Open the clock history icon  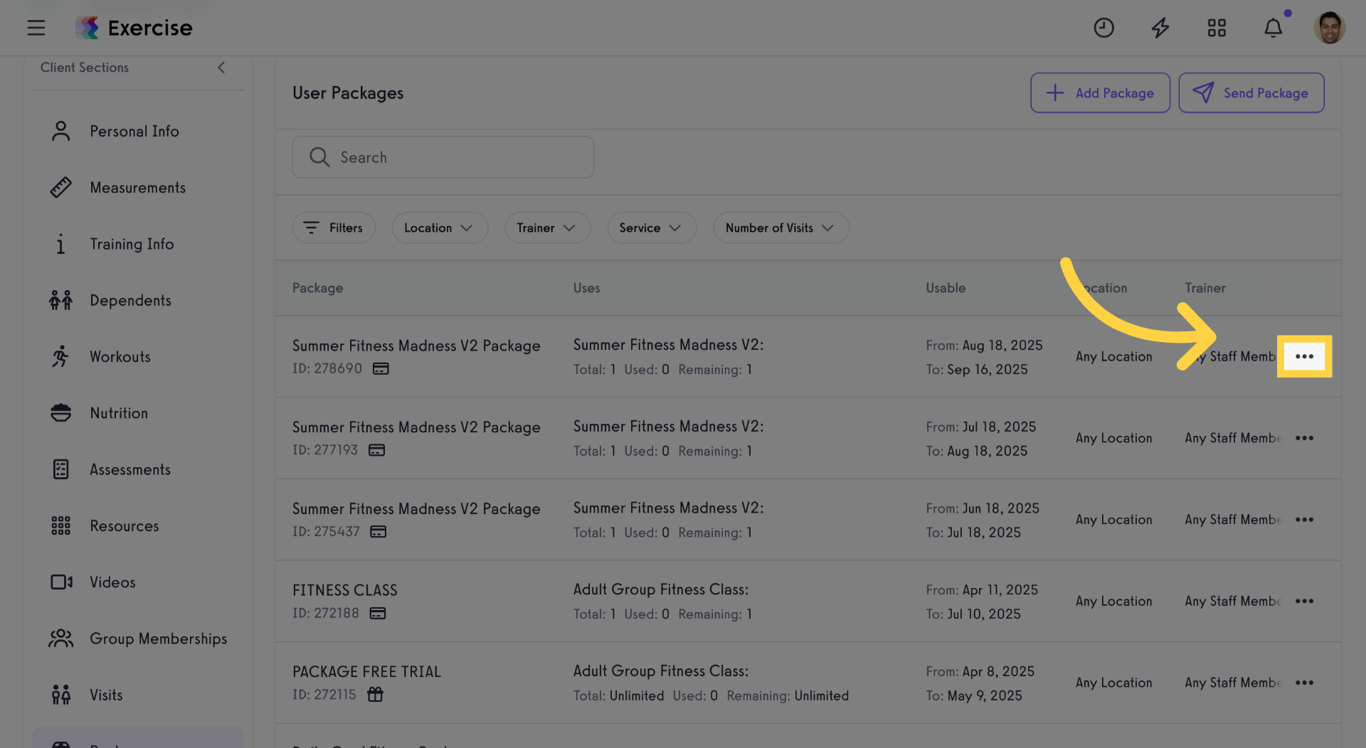(1104, 28)
